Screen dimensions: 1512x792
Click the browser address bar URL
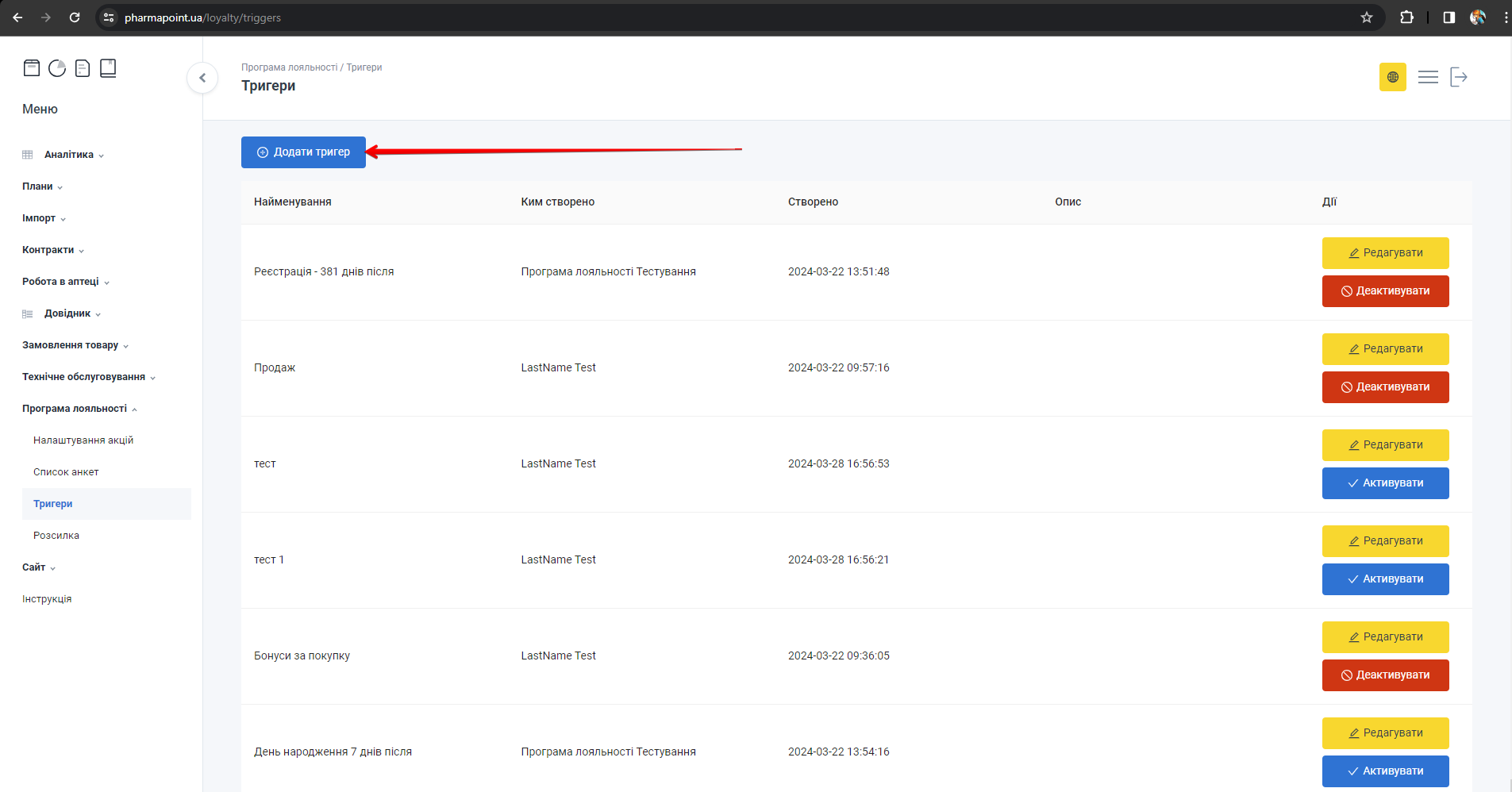203,17
